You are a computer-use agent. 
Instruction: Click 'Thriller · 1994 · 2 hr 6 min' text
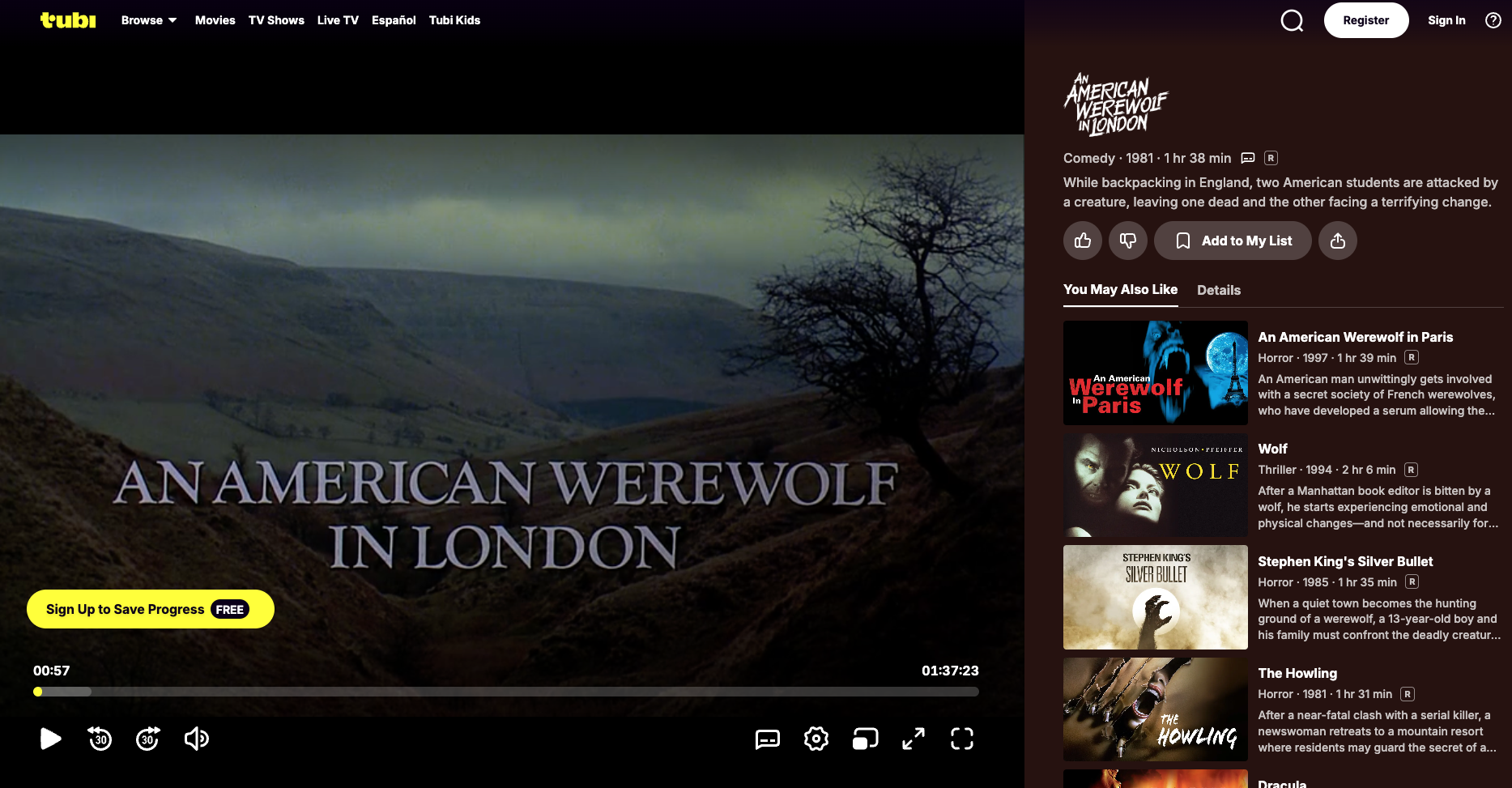[1327, 470]
